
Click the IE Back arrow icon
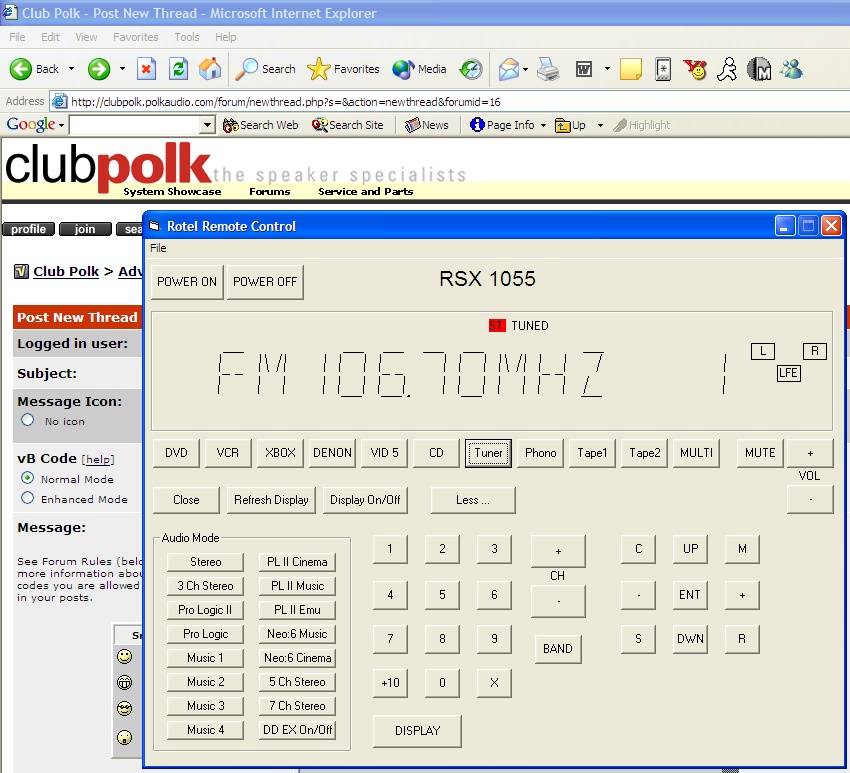click(x=21, y=69)
